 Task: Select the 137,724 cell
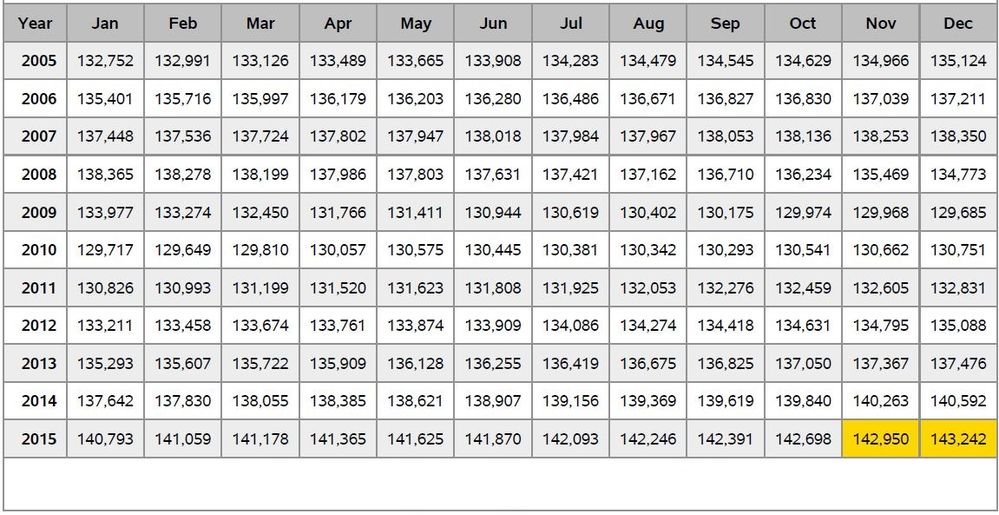pyautogui.click(x=260, y=137)
